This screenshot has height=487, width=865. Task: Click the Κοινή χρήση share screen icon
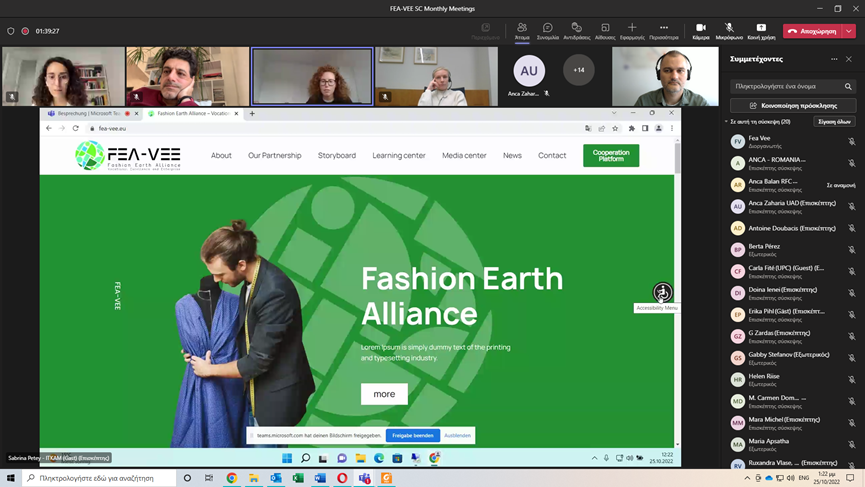point(761,28)
